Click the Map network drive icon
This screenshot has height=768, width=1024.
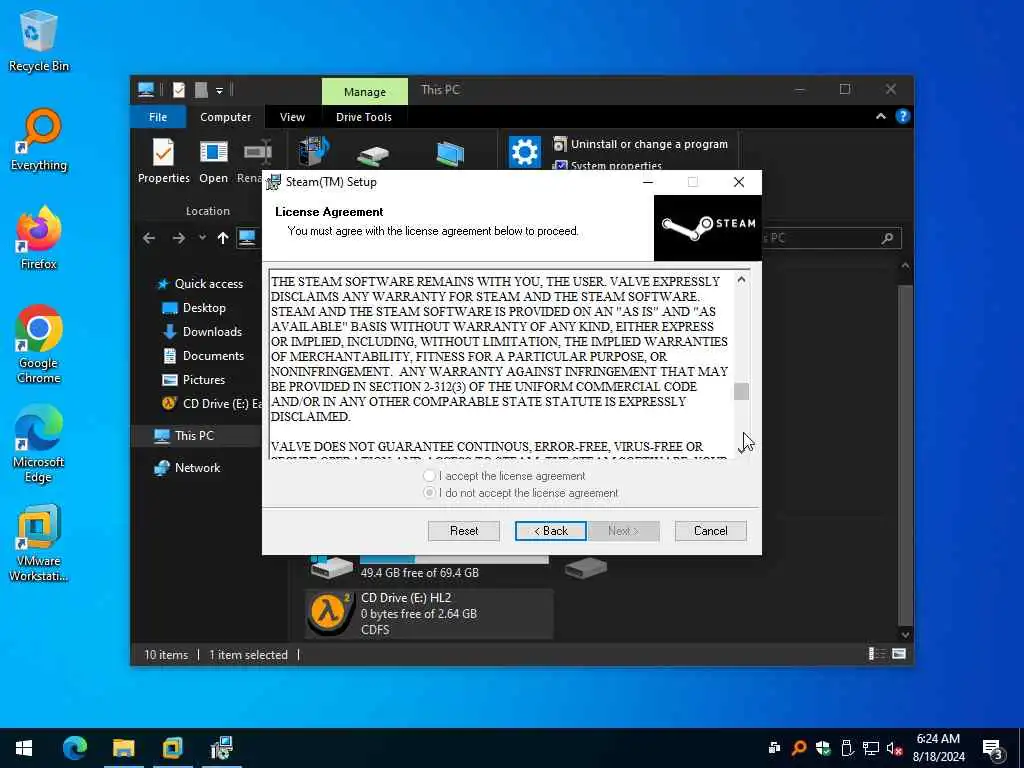point(373,154)
